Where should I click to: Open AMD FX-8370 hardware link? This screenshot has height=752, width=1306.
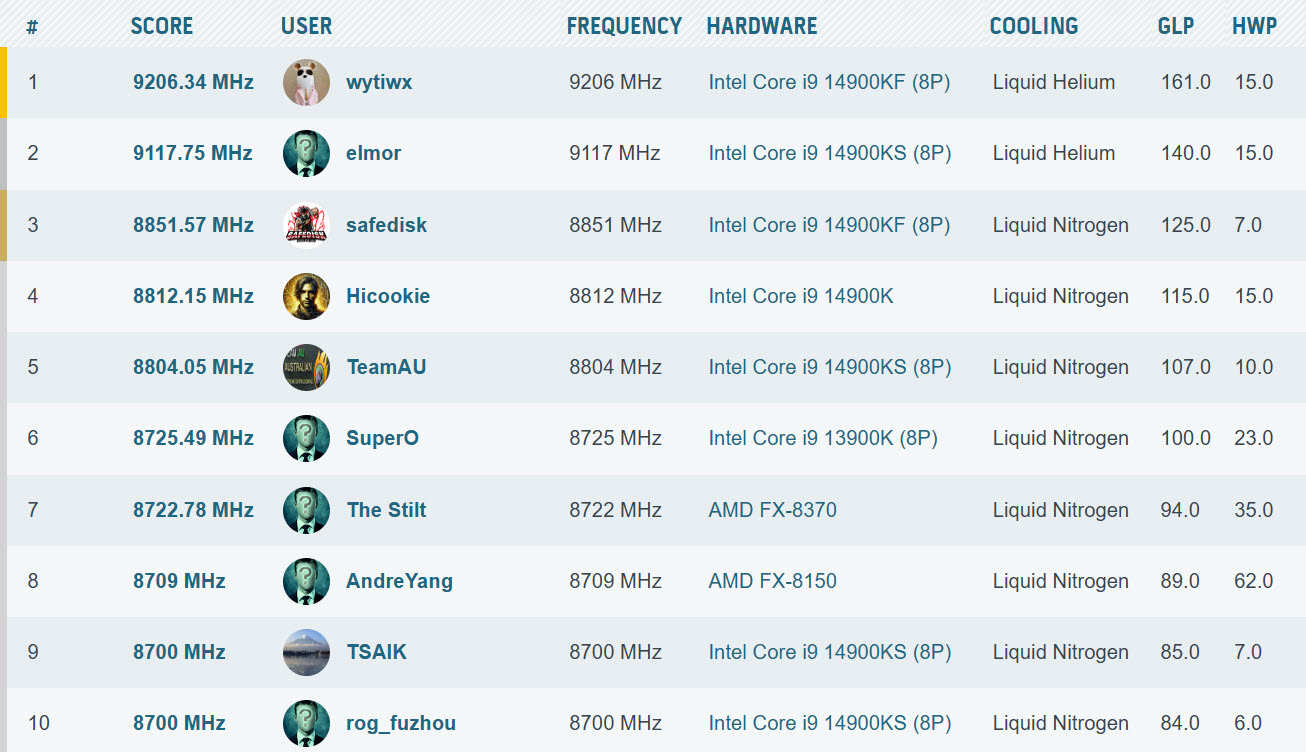click(773, 510)
